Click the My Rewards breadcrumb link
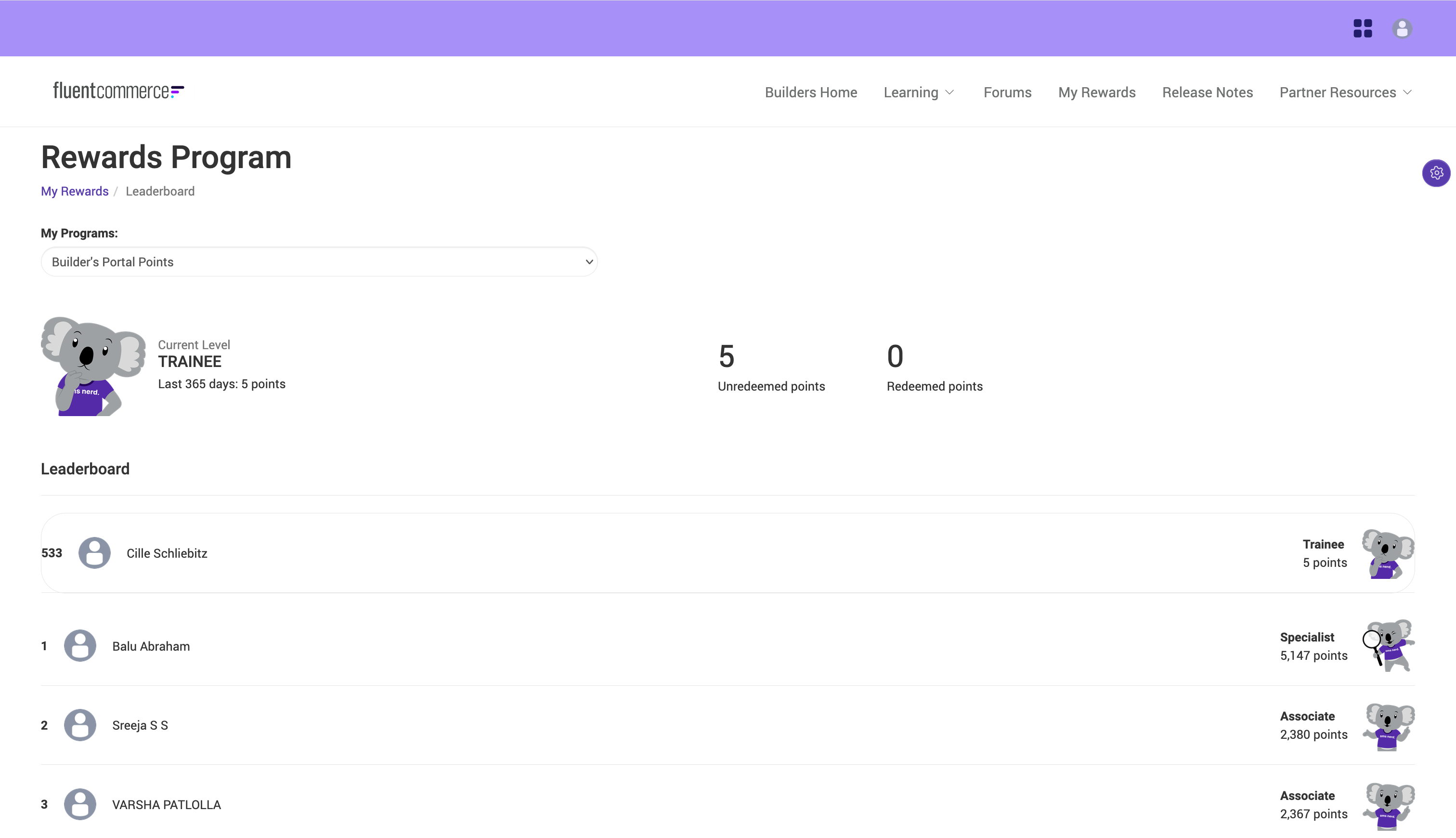The height and width of the screenshot is (838, 1456). 75,191
